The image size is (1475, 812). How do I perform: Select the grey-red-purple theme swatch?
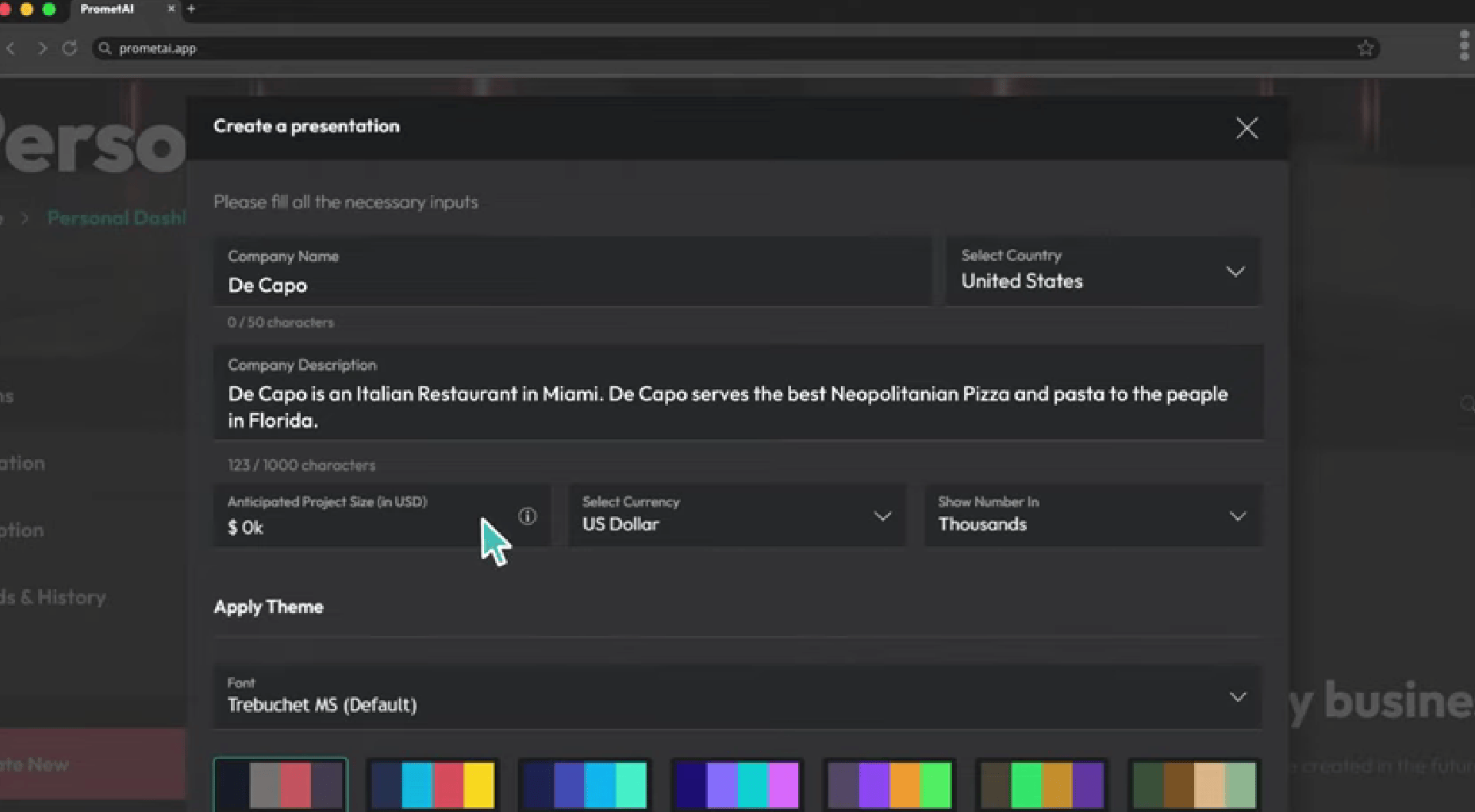pyautogui.click(x=280, y=784)
